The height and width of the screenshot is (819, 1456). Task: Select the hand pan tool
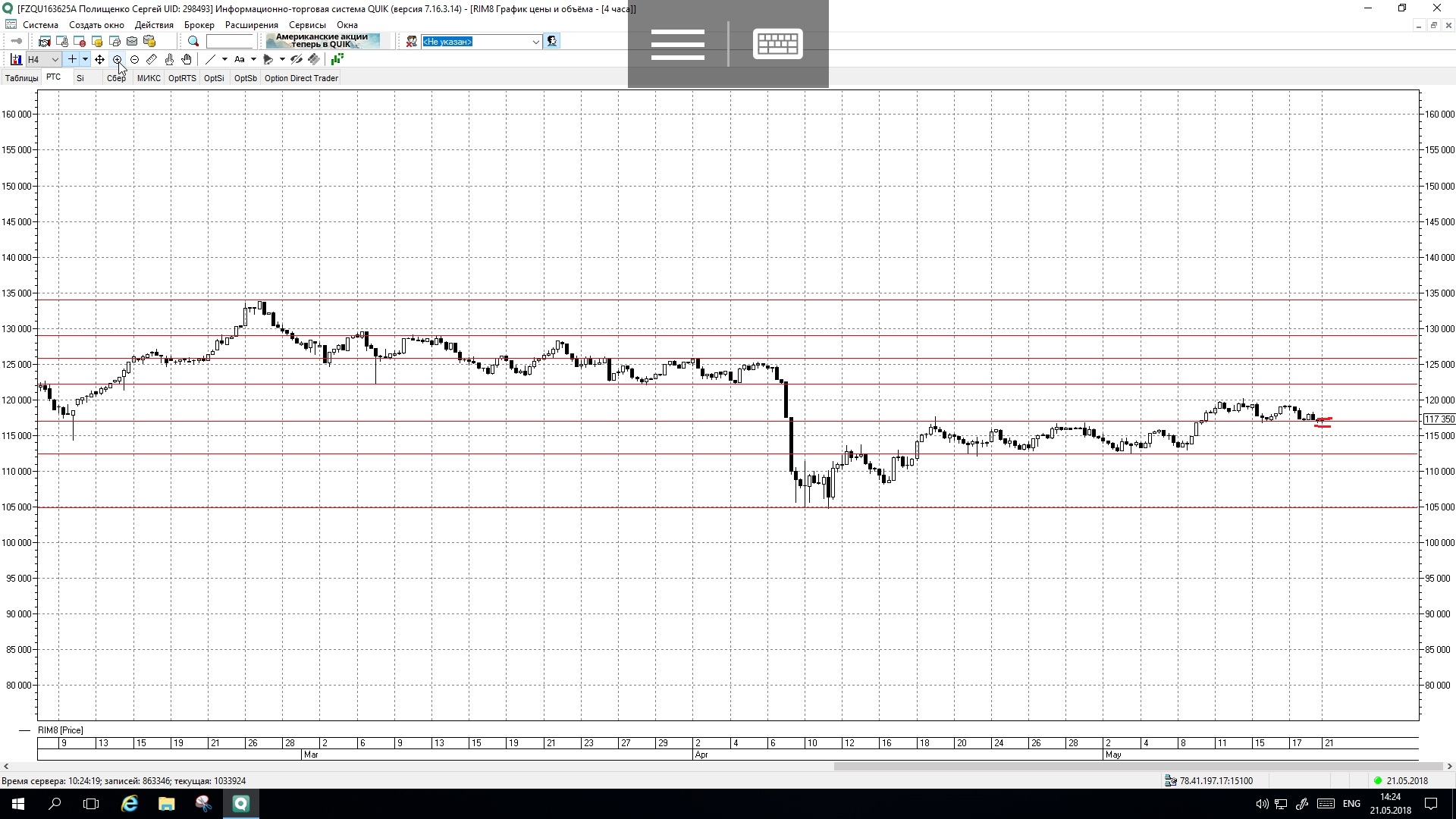[x=187, y=59]
